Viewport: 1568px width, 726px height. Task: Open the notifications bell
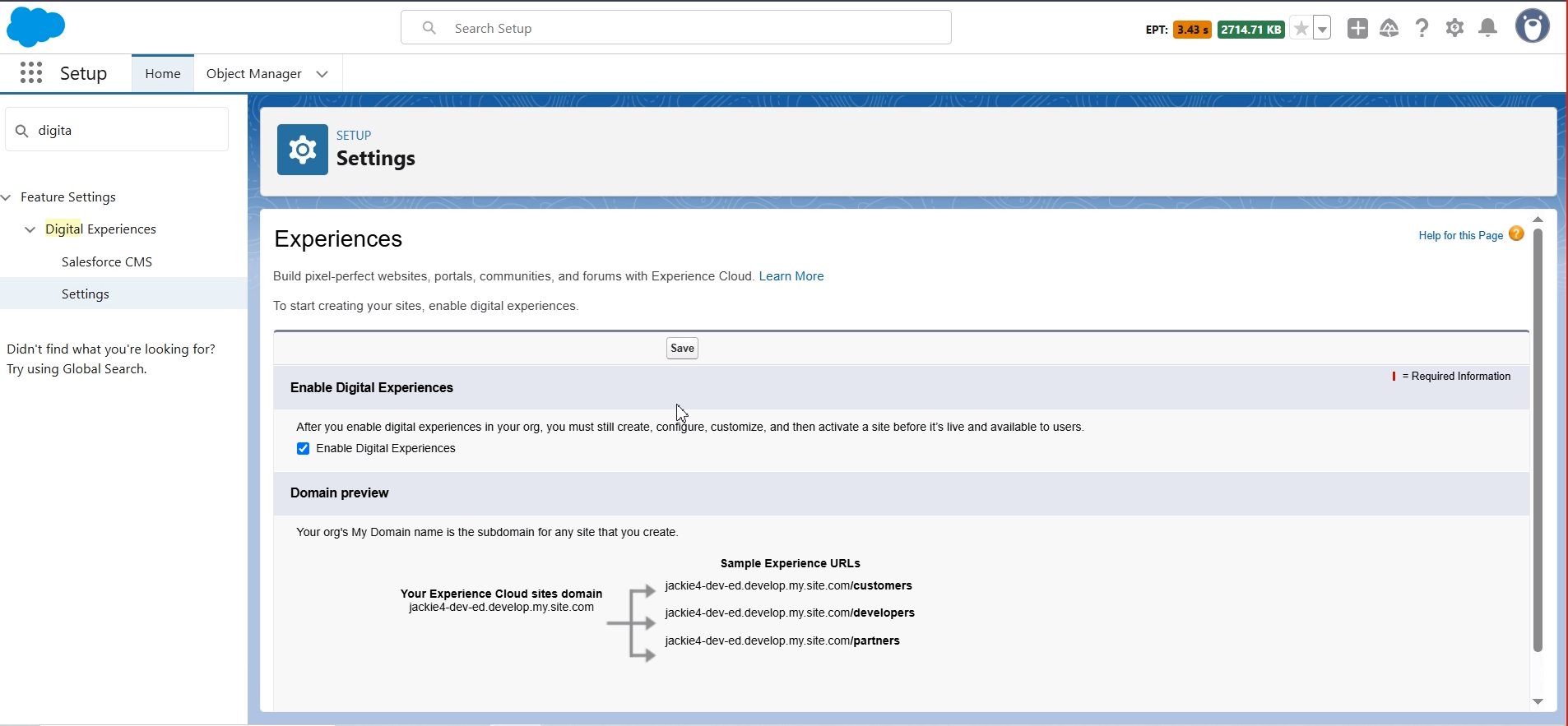tap(1487, 29)
